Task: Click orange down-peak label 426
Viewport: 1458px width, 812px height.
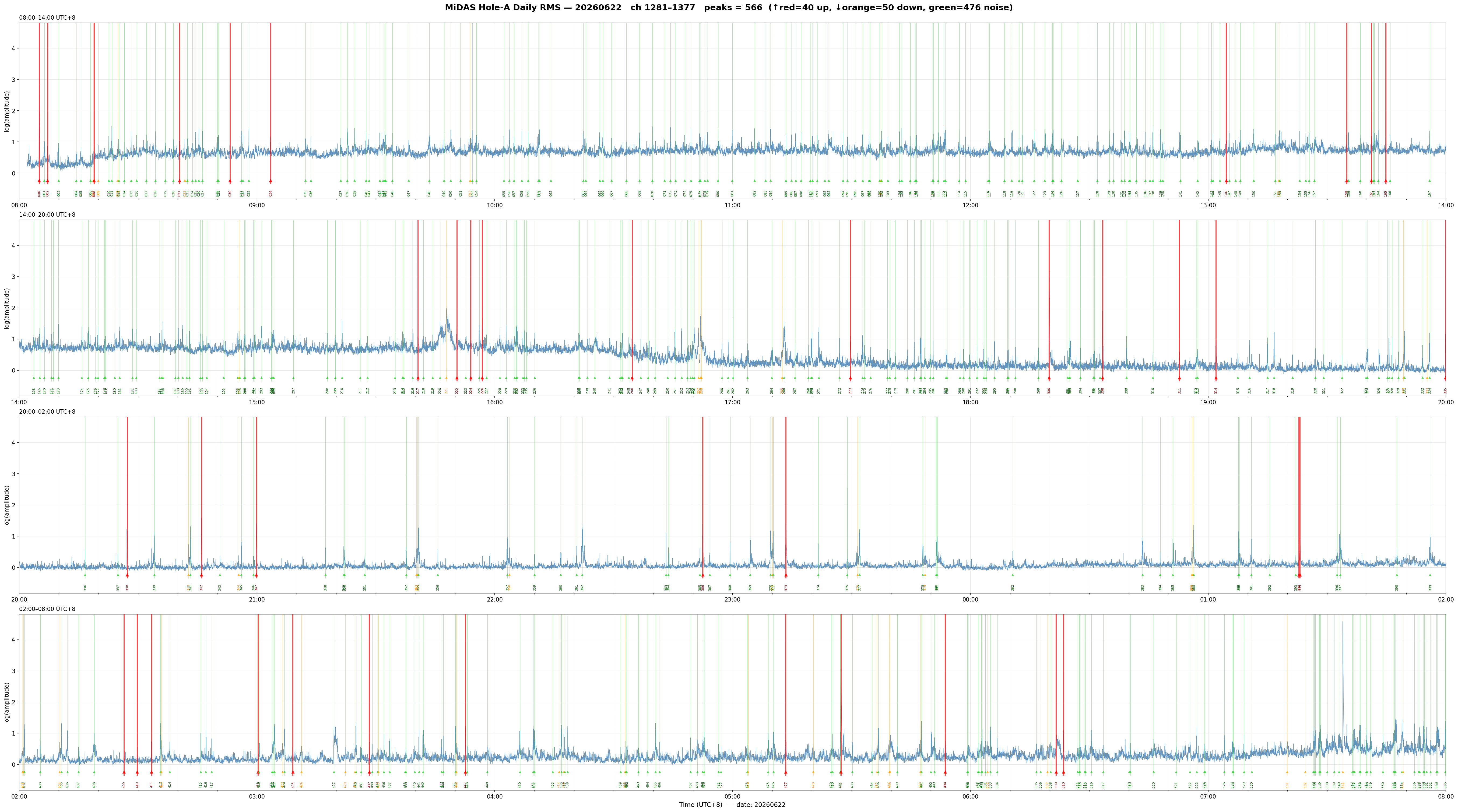Action: [301, 785]
